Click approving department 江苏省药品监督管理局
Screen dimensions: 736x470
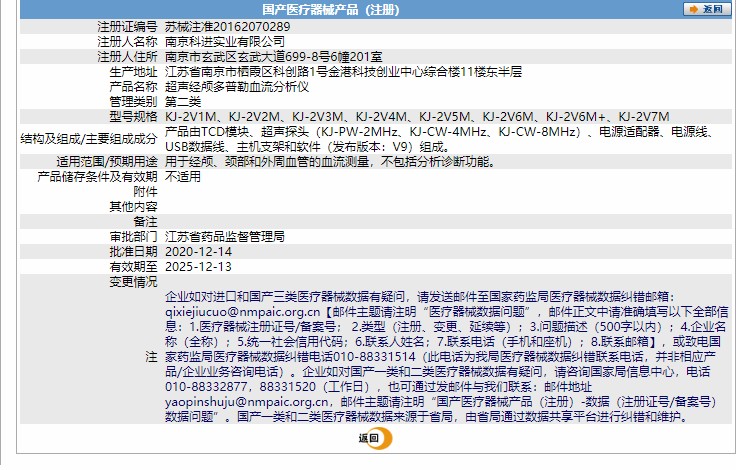coord(225,237)
